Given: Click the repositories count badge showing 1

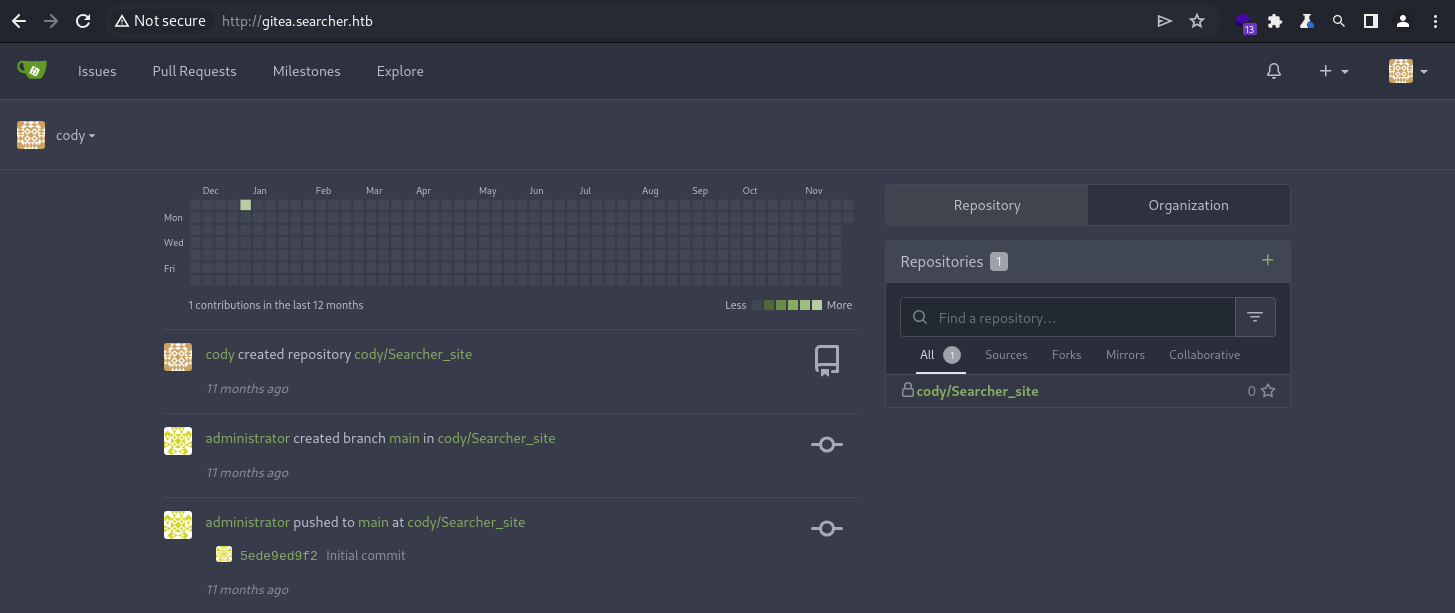Looking at the screenshot, I should pos(999,262).
